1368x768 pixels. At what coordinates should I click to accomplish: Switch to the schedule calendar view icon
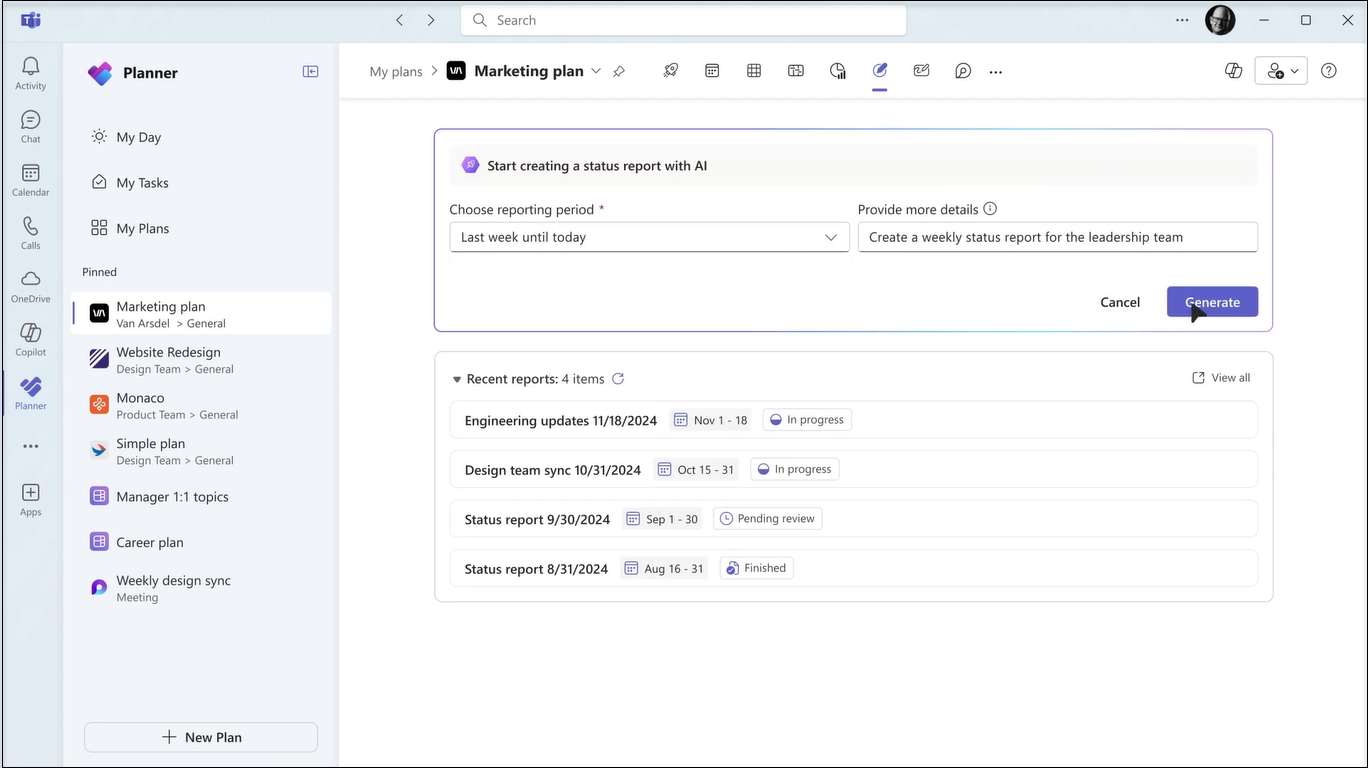tap(712, 71)
